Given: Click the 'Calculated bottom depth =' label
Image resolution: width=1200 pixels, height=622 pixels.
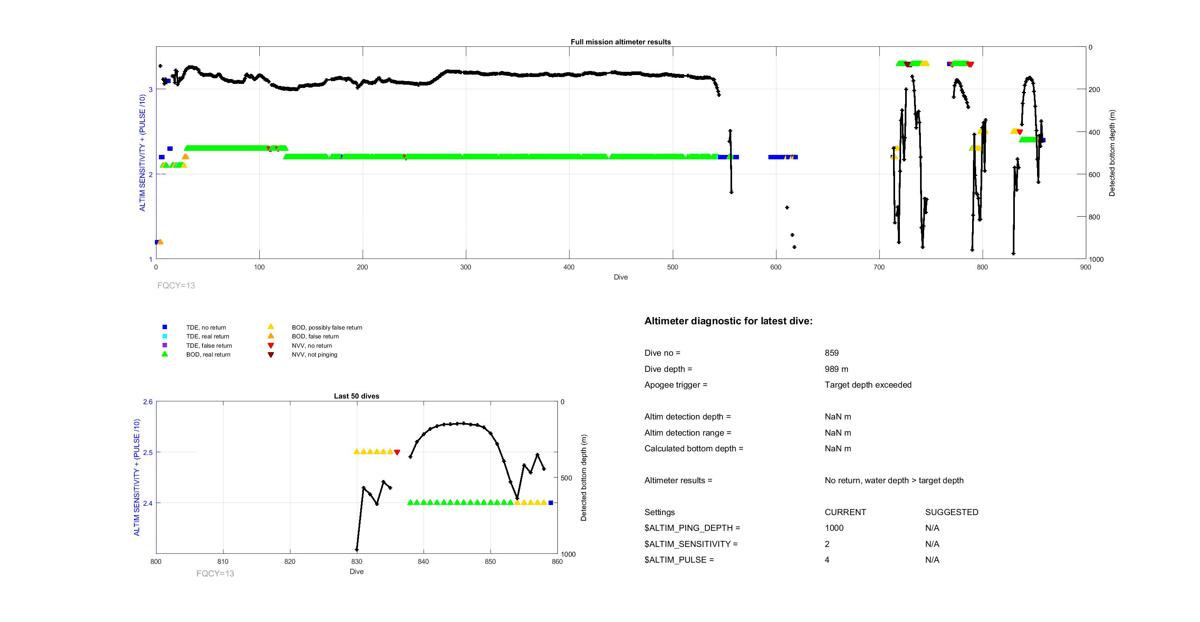Looking at the screenshot, I should pyautogui.click(x=692, y=449).
